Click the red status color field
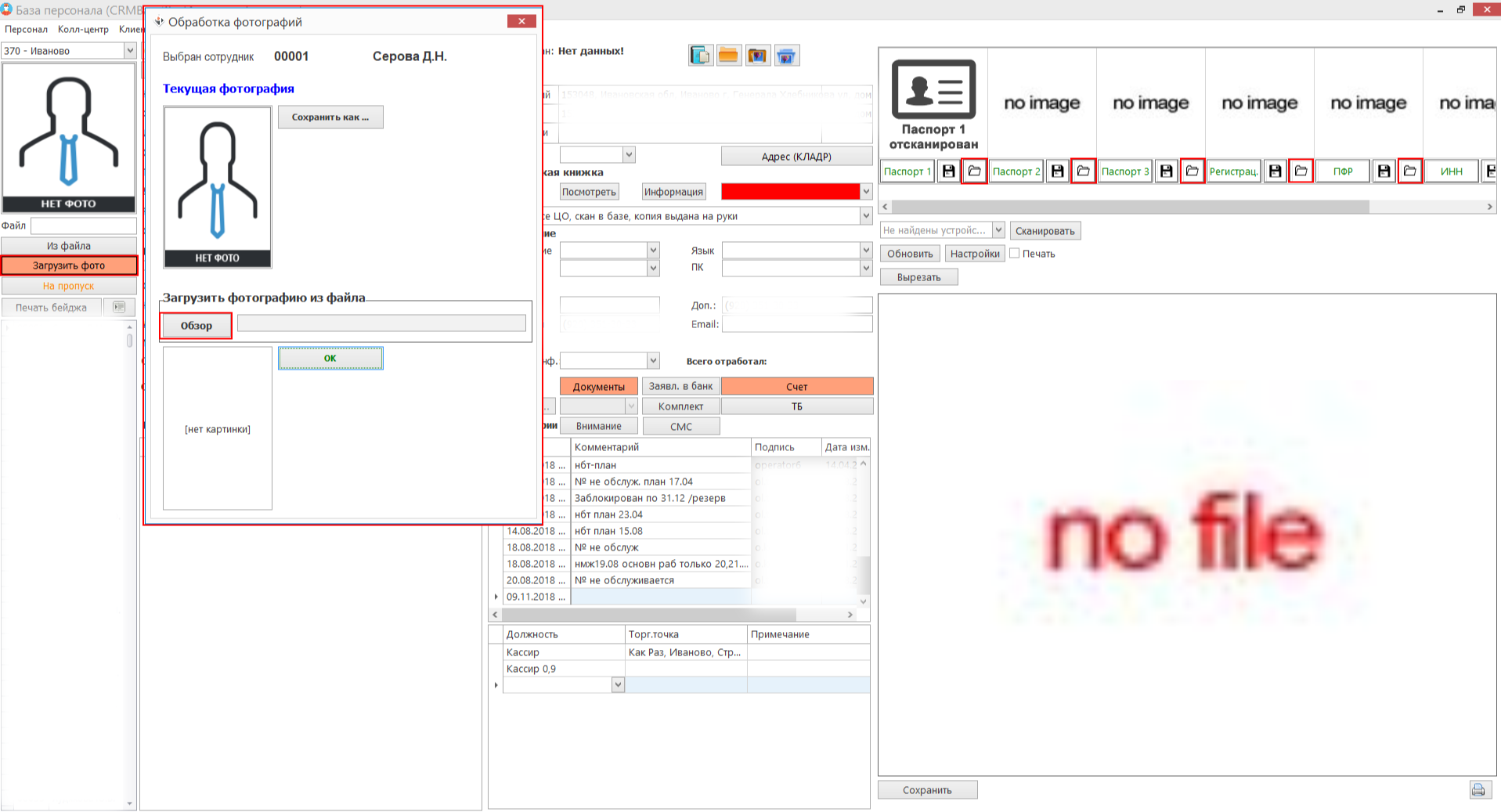 pos(789,192)
